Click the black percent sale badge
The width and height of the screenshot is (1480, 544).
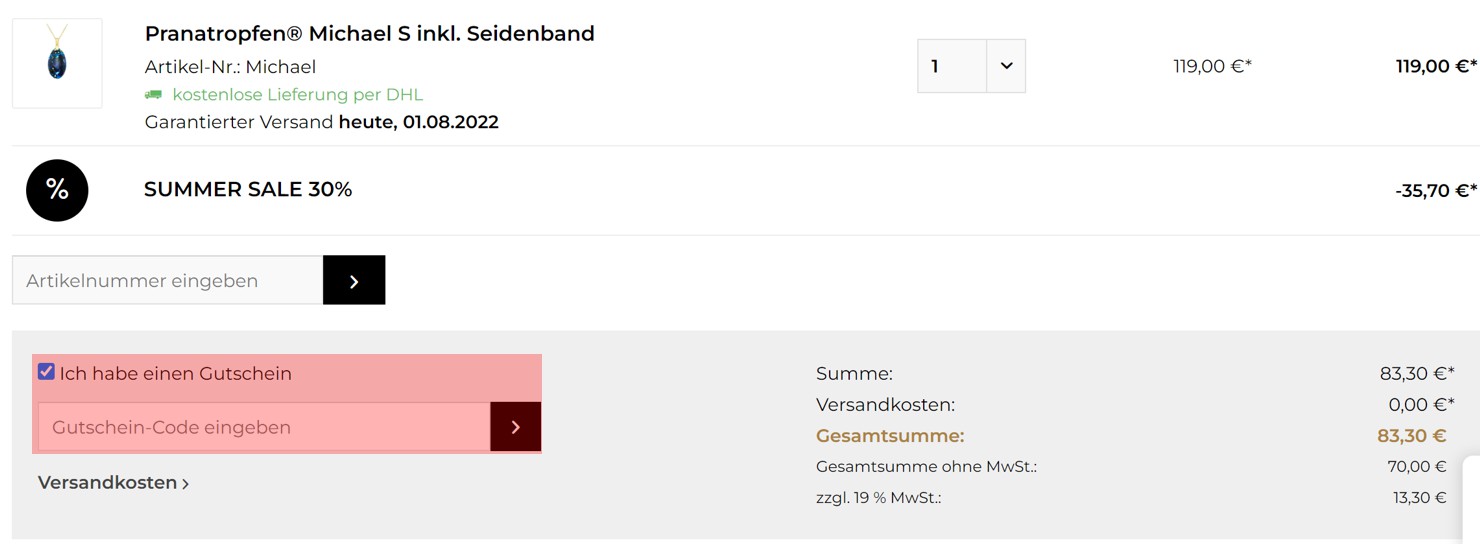click(x=57, y=190)
